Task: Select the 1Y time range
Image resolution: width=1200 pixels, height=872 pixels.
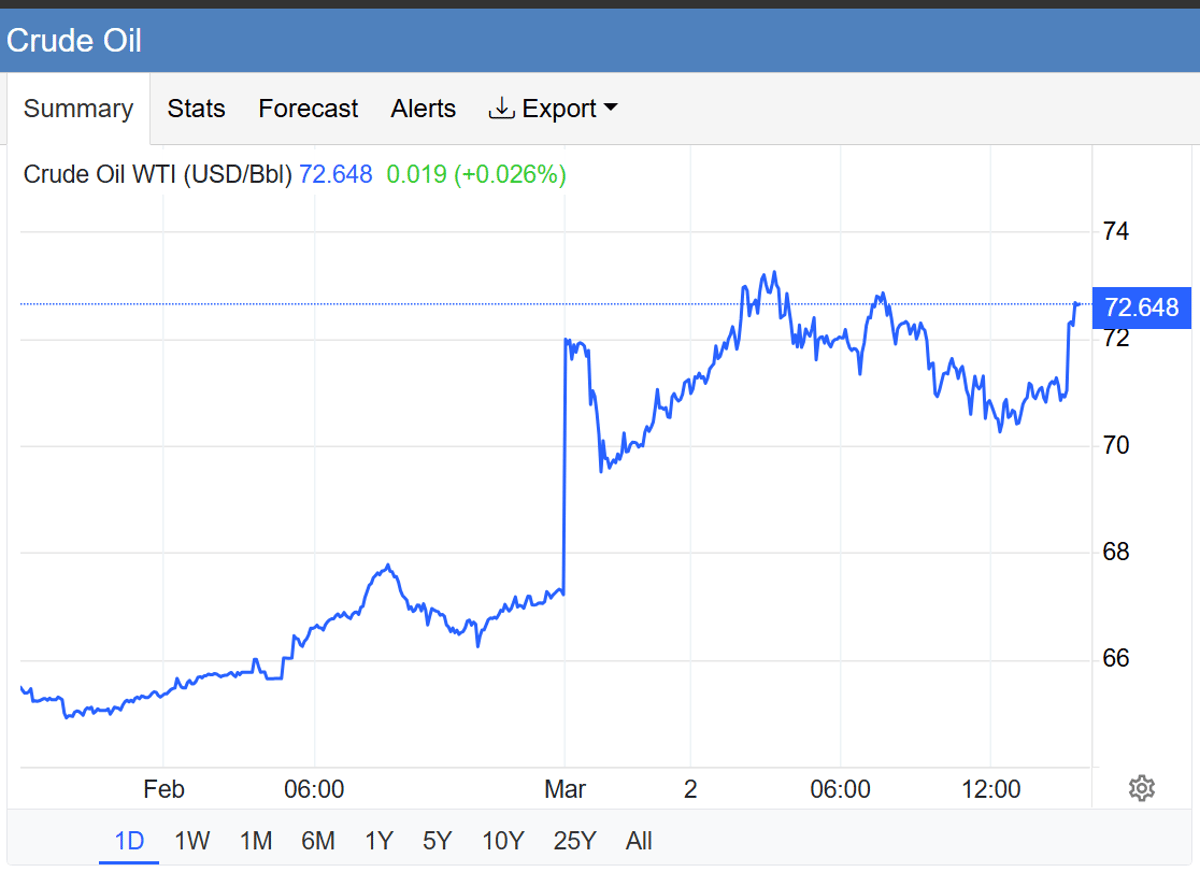Action: coord(378,841)
